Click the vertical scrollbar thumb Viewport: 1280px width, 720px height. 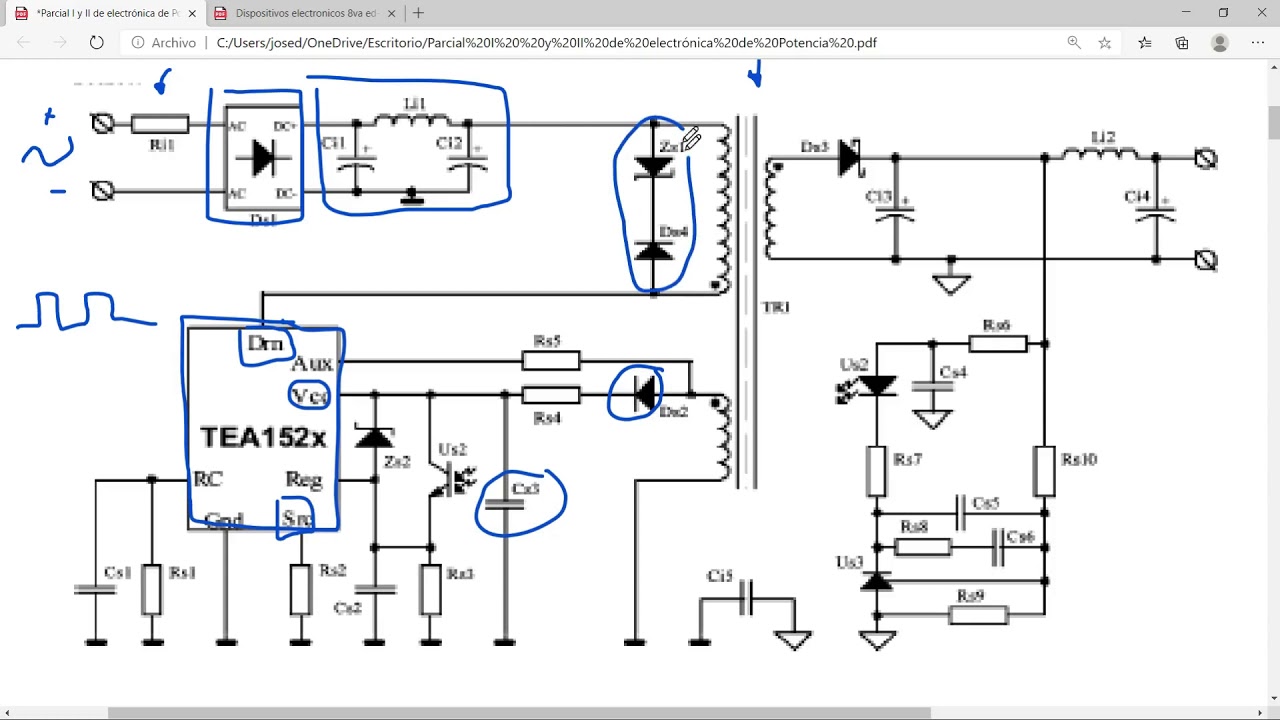pyautogui.click(x=1274, y=122)
